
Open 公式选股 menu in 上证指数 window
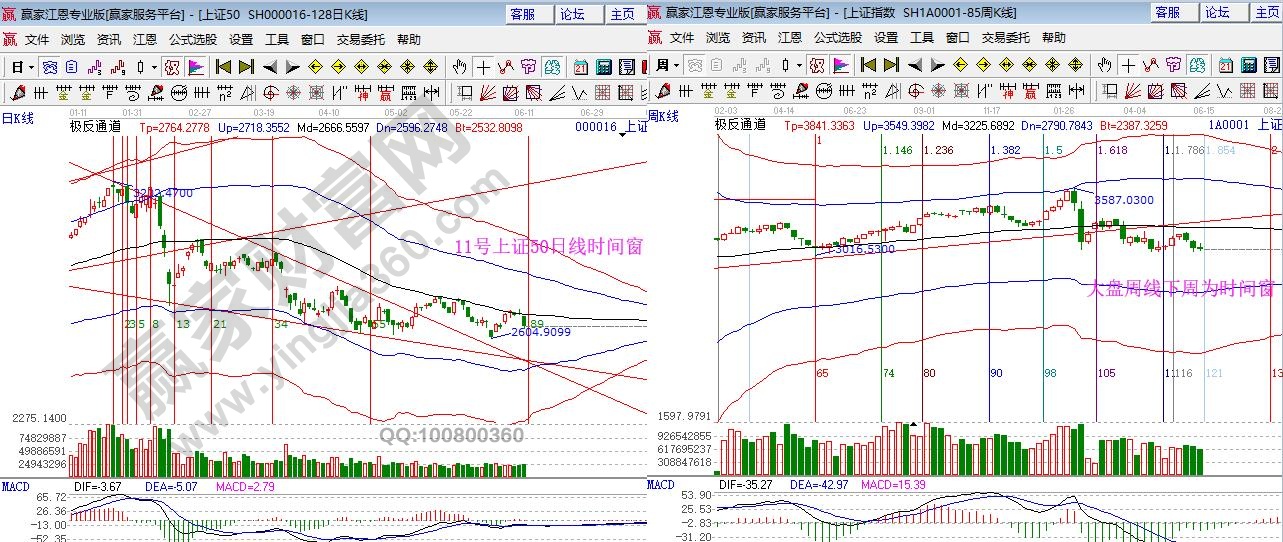(838, 38)
